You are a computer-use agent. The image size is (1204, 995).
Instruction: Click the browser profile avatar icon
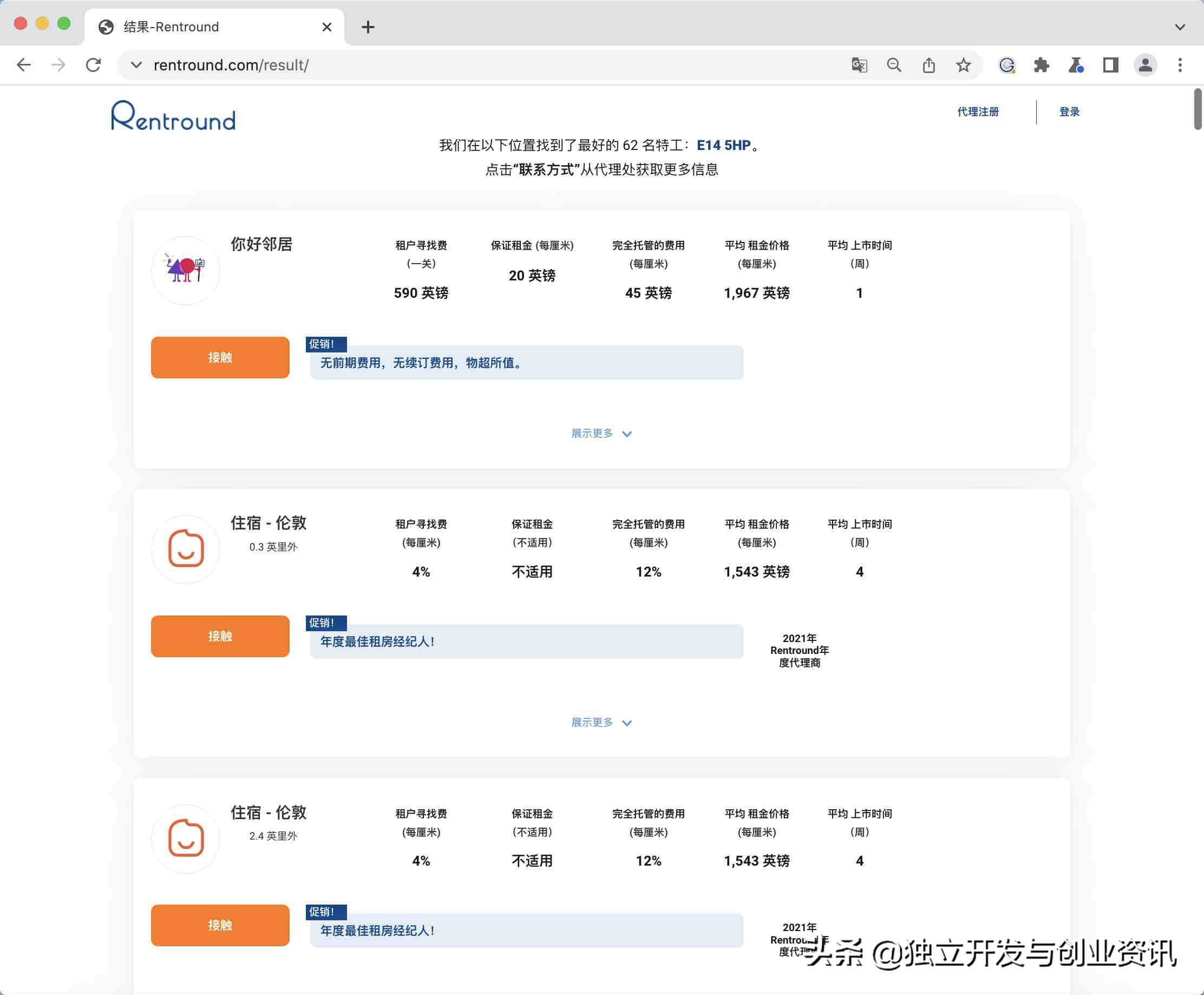click(x=1144, y=65)
